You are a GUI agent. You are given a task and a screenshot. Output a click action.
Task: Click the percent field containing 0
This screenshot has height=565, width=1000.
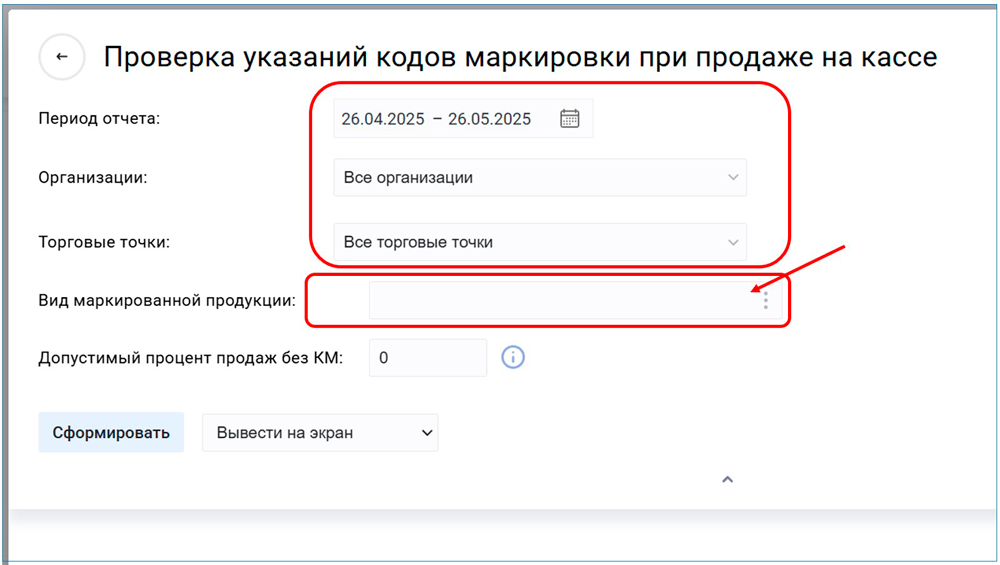pyautogui.click(x=427, y=357)
